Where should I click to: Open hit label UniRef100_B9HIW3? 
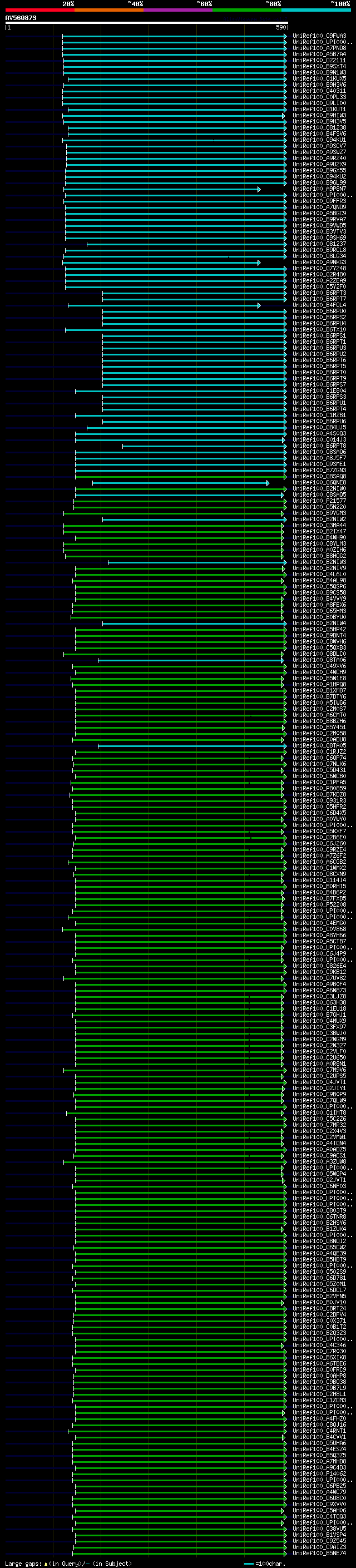tap(319, 116)
